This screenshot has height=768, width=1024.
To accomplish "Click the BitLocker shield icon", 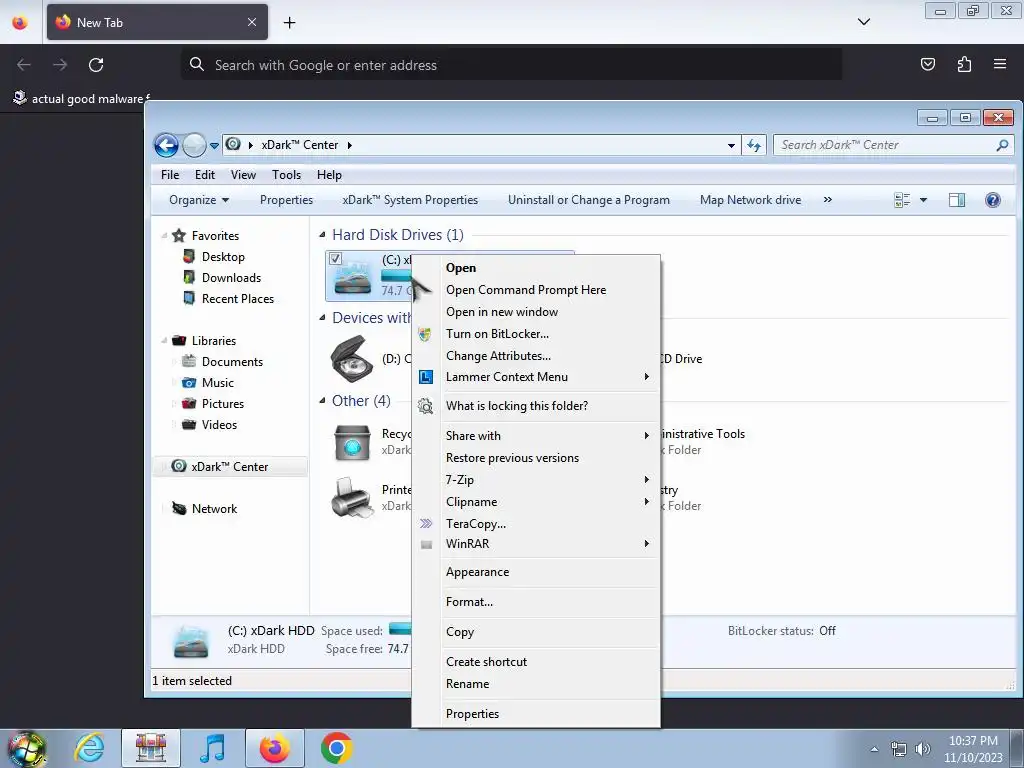I will [425, 334].
